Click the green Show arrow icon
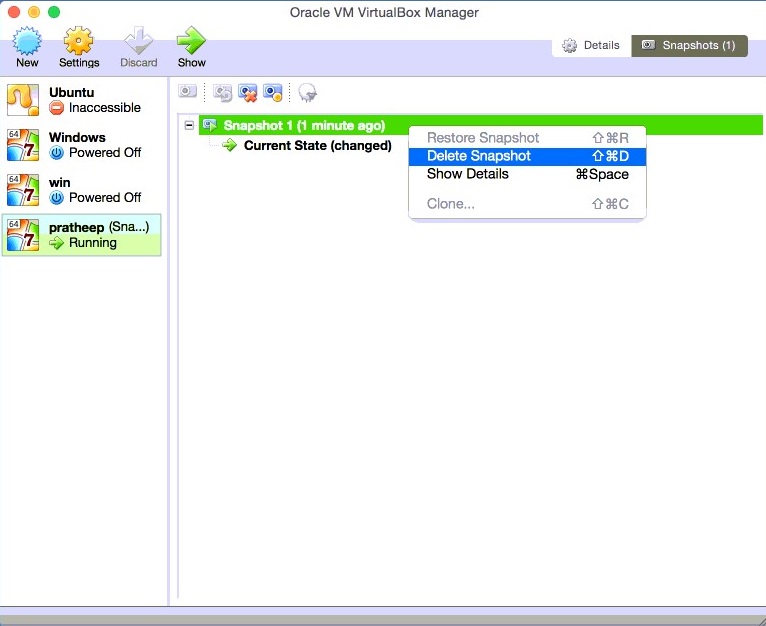This screenshot has width=766, height=626. (191, 41)
